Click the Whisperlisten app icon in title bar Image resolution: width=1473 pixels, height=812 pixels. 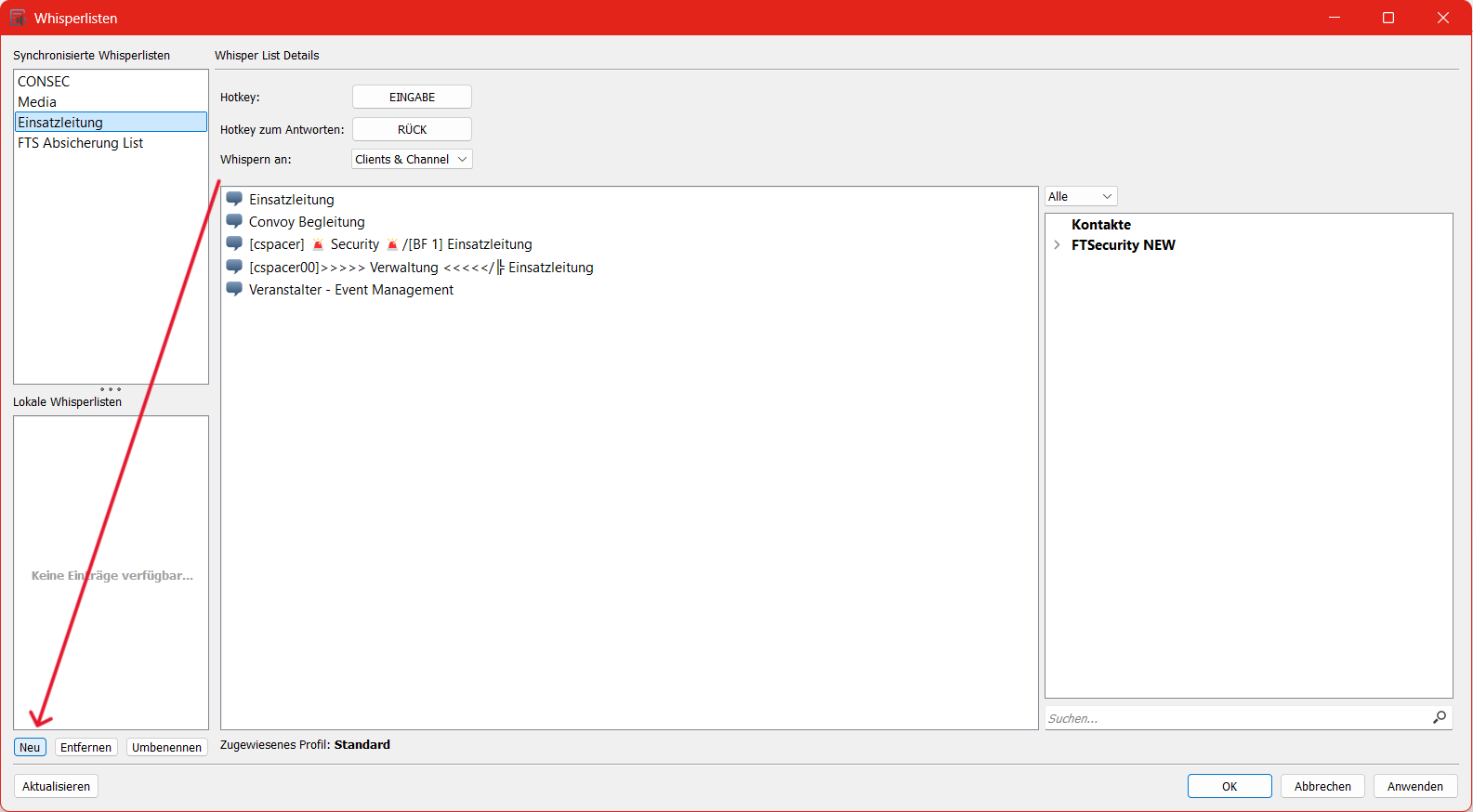click(18, 18)
